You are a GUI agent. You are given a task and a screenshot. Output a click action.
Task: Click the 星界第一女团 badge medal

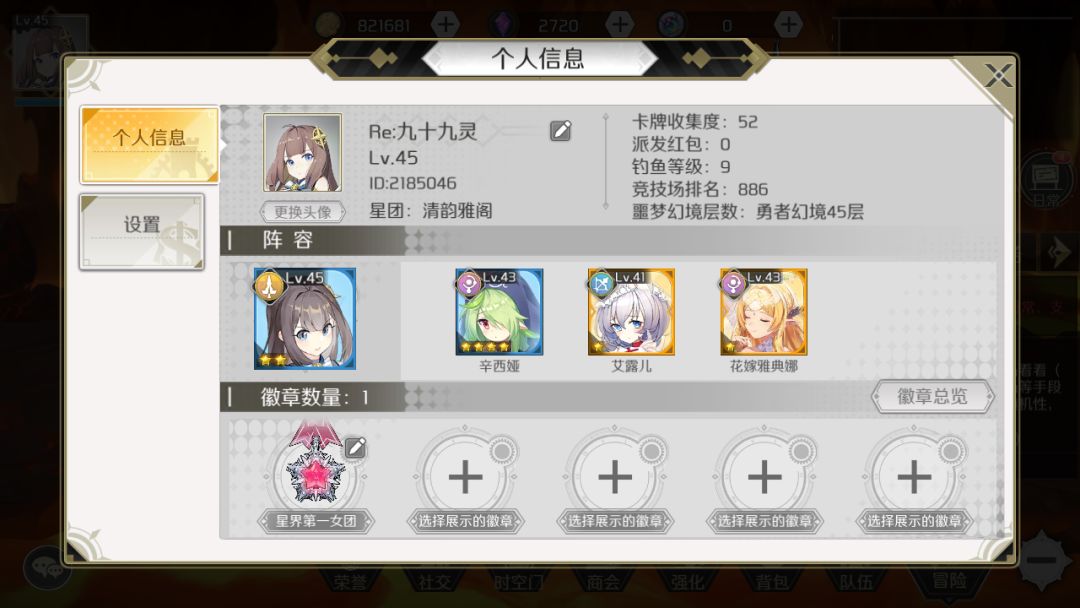[315, 468]
